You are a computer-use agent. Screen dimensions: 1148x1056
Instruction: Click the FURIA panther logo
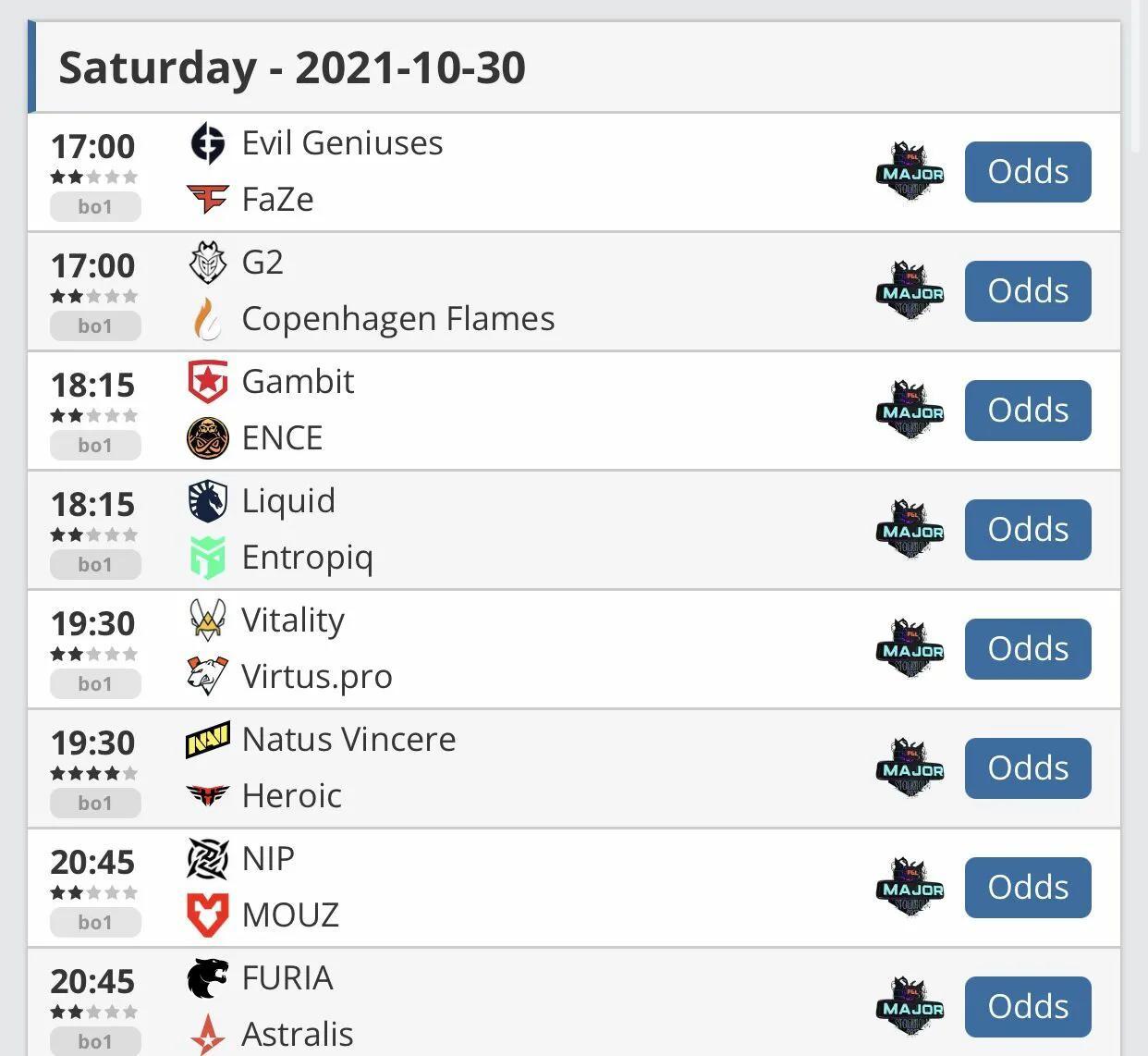tap(207, 978)
